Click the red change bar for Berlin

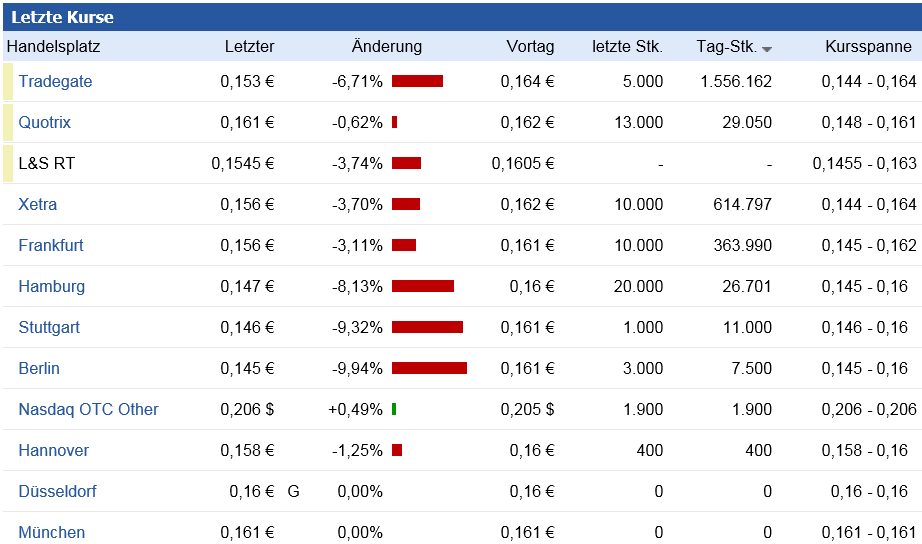(x=429, y=368)
